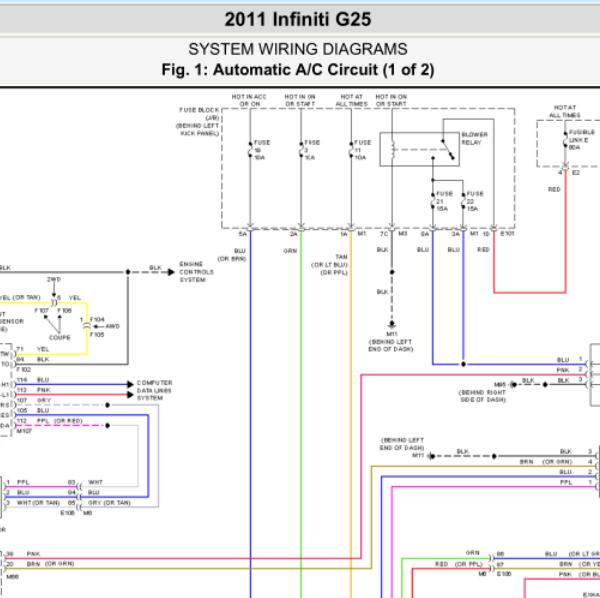Click the "FUSE 11 10A" label

(362, 150)
